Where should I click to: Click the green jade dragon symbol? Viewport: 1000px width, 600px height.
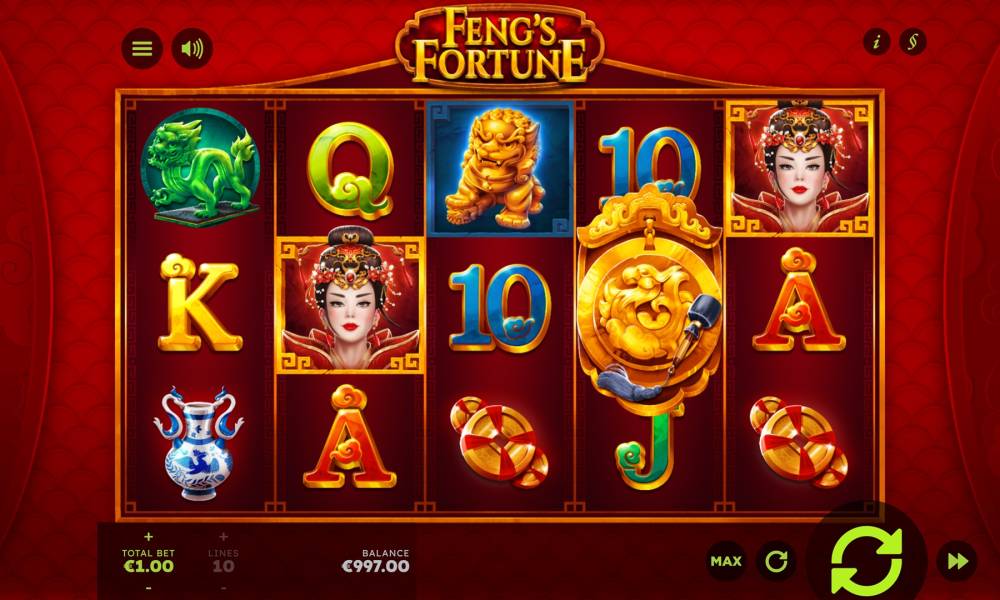coord(200,167)
